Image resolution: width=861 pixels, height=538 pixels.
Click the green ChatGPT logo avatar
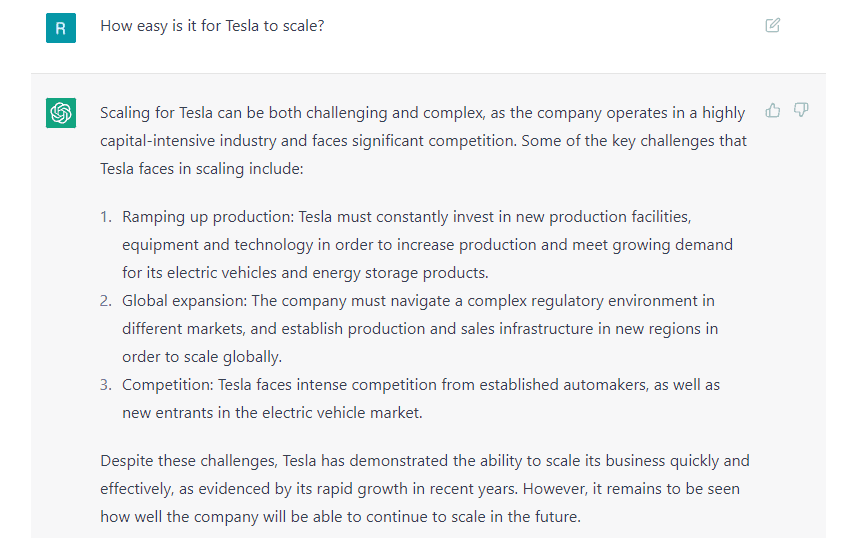pyautogui.click(x=61, y=113)
